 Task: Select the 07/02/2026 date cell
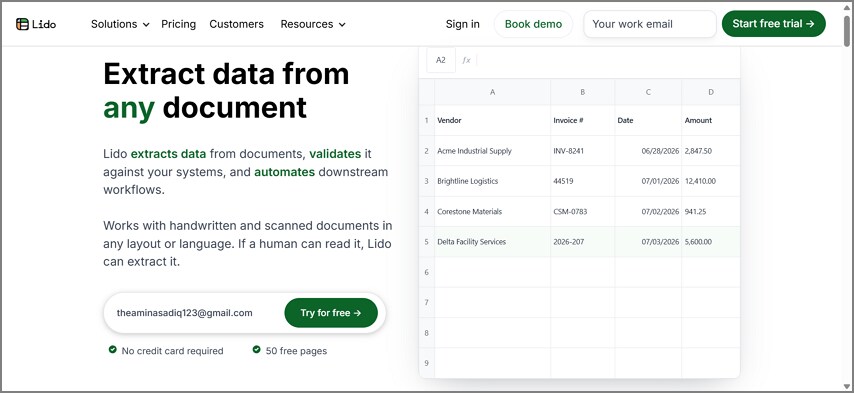(648, 212)
